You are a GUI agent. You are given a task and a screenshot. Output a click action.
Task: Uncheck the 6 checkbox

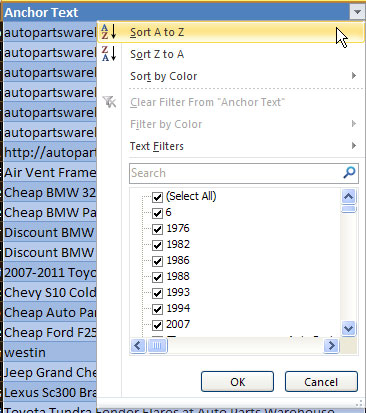157,213
